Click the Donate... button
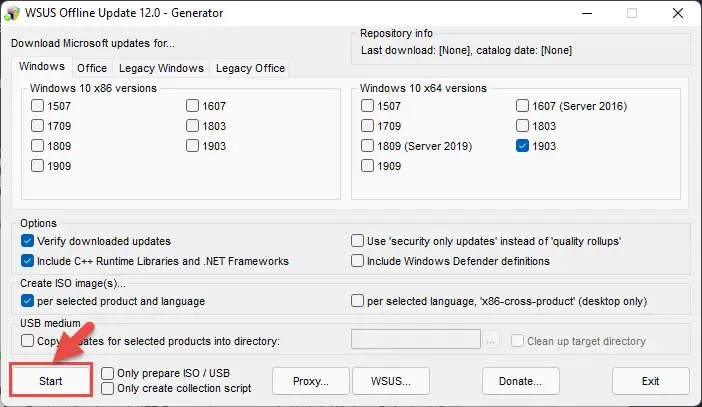This screenshot has height=407, width=702. pyautogui.click(x=521, y=381)
